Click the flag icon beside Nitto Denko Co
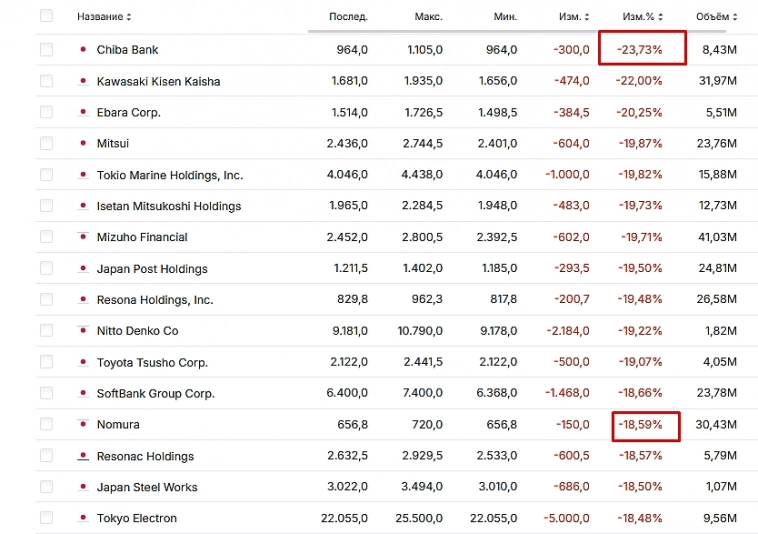The width and height of the screenshot is (758, 534). click(x=83, y=330)
